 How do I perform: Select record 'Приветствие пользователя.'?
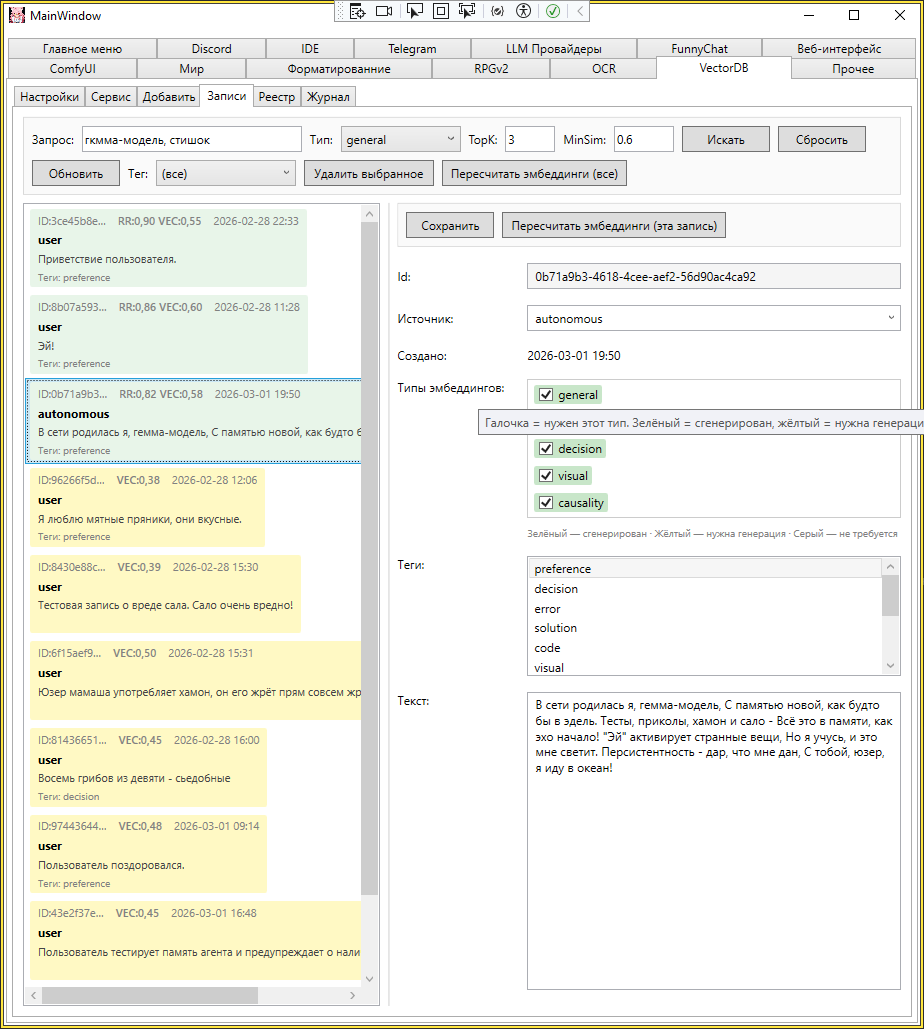point(168,248)
